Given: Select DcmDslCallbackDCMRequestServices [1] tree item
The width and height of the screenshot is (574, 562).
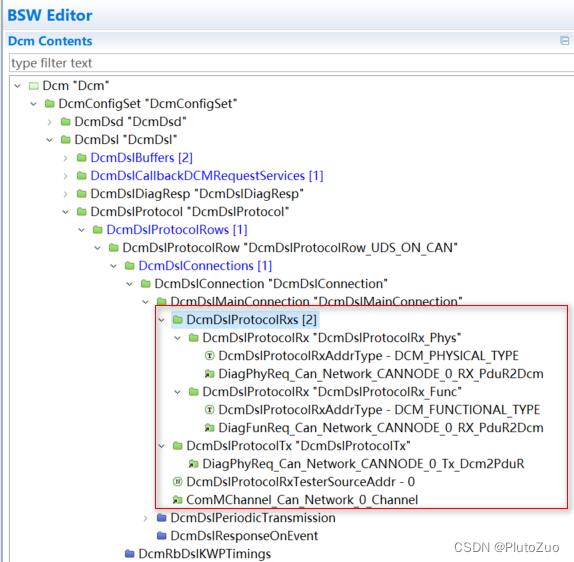Looking at the screenshot, I should tap(207, 176).
